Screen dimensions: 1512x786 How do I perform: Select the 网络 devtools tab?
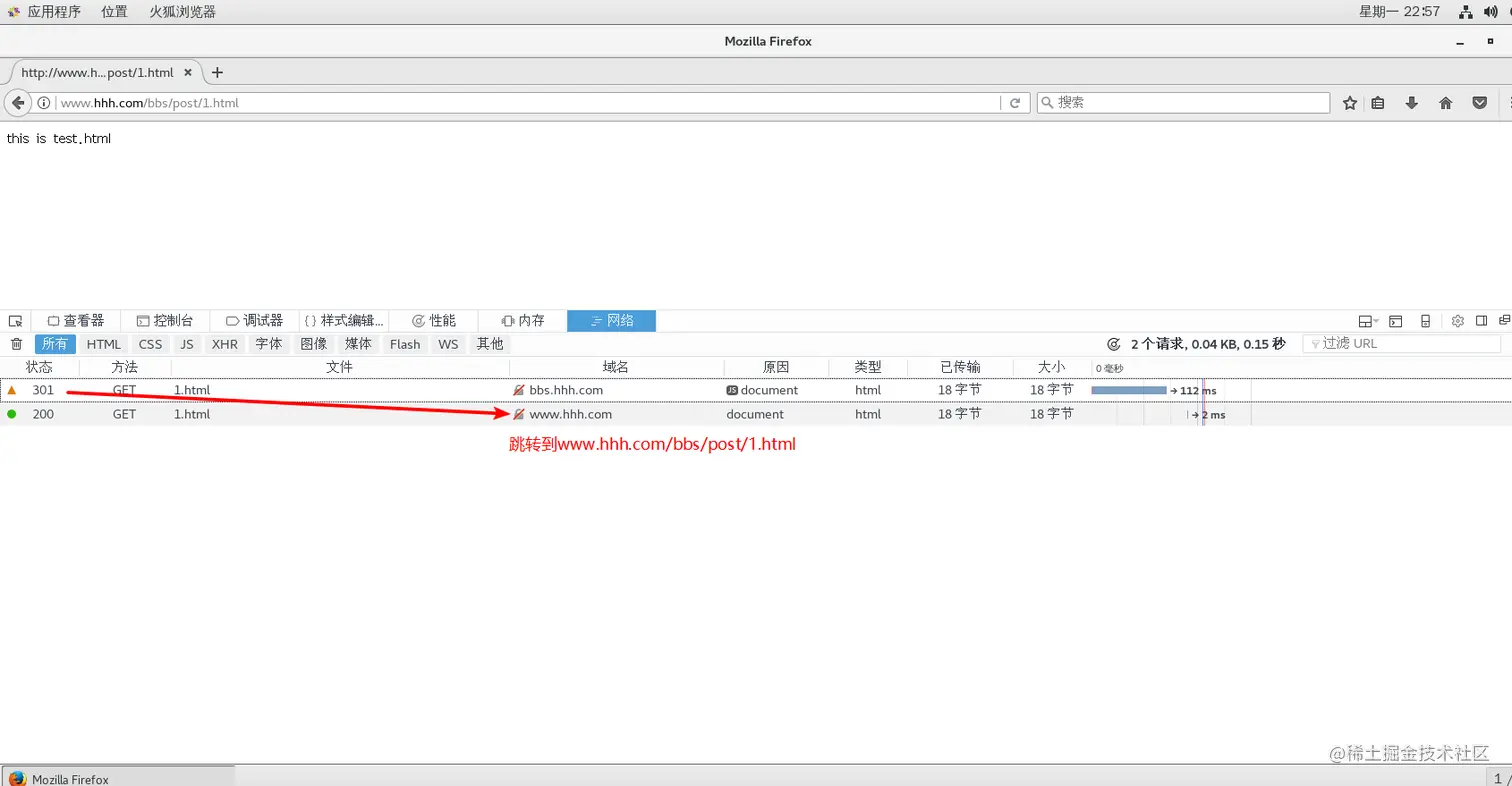(x=611, y=321)
